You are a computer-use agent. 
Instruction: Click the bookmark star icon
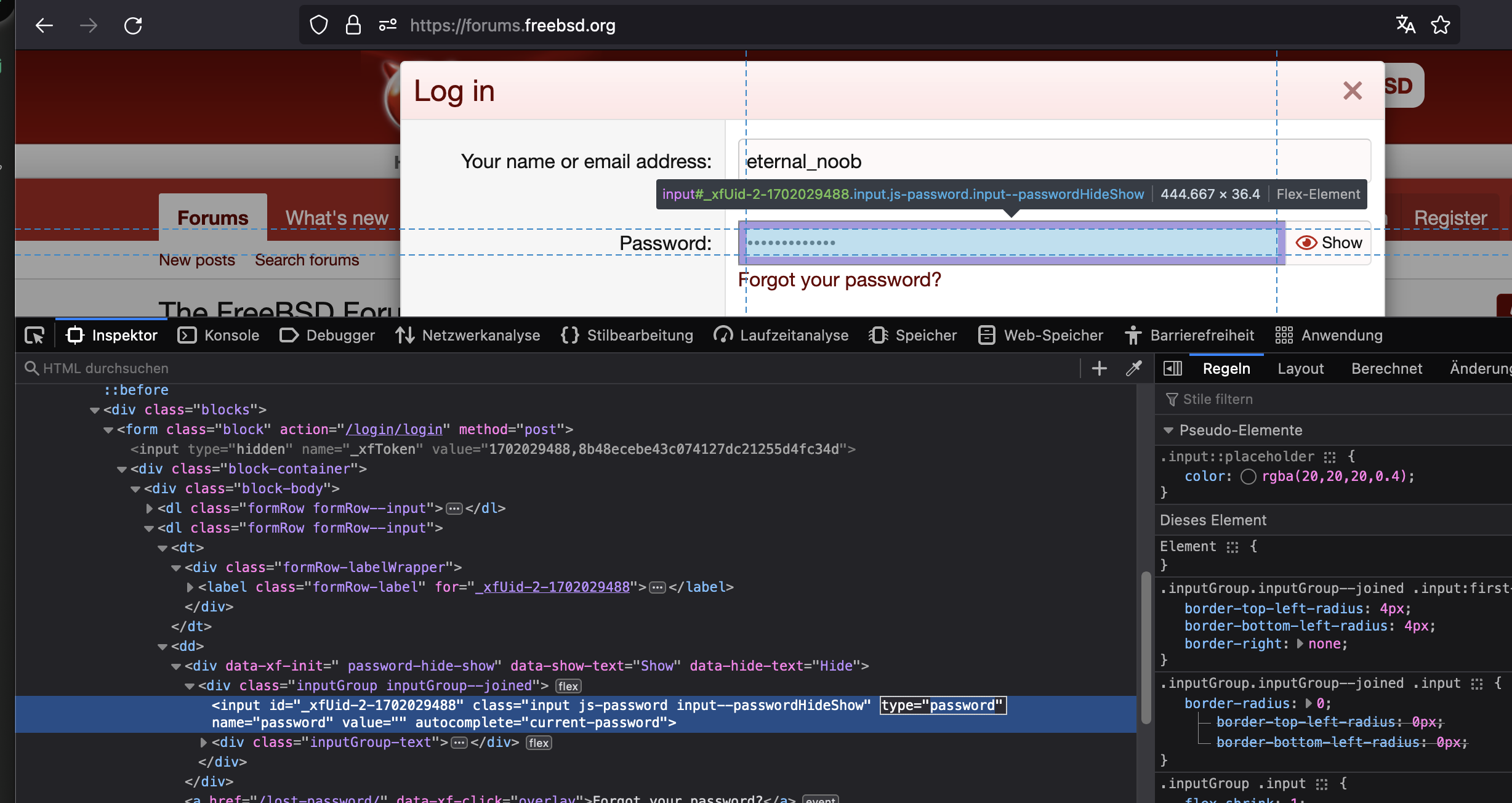point(1440,25)
